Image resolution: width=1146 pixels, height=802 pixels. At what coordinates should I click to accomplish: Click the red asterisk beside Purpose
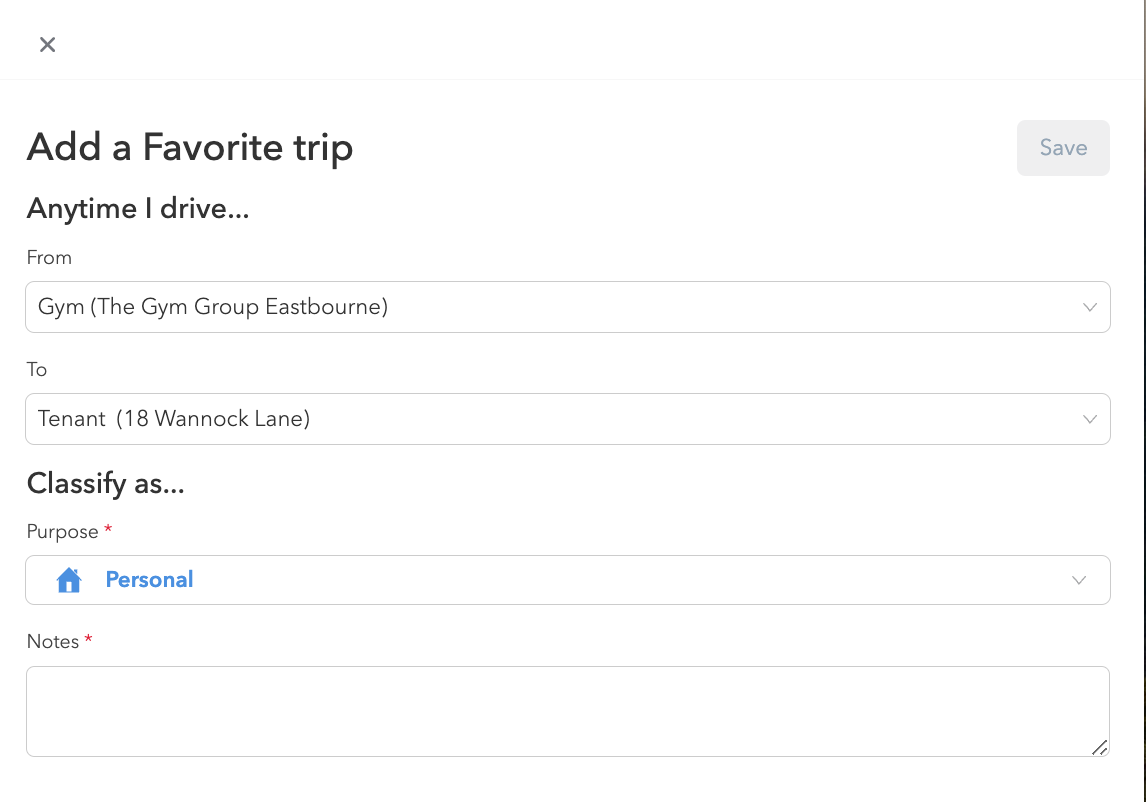tap(108, 530)
